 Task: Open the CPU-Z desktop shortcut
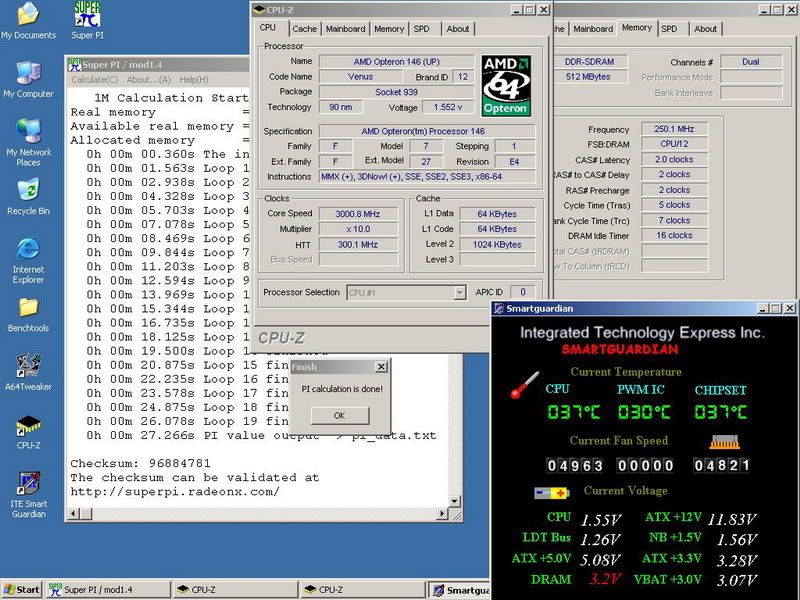(28, 426)
